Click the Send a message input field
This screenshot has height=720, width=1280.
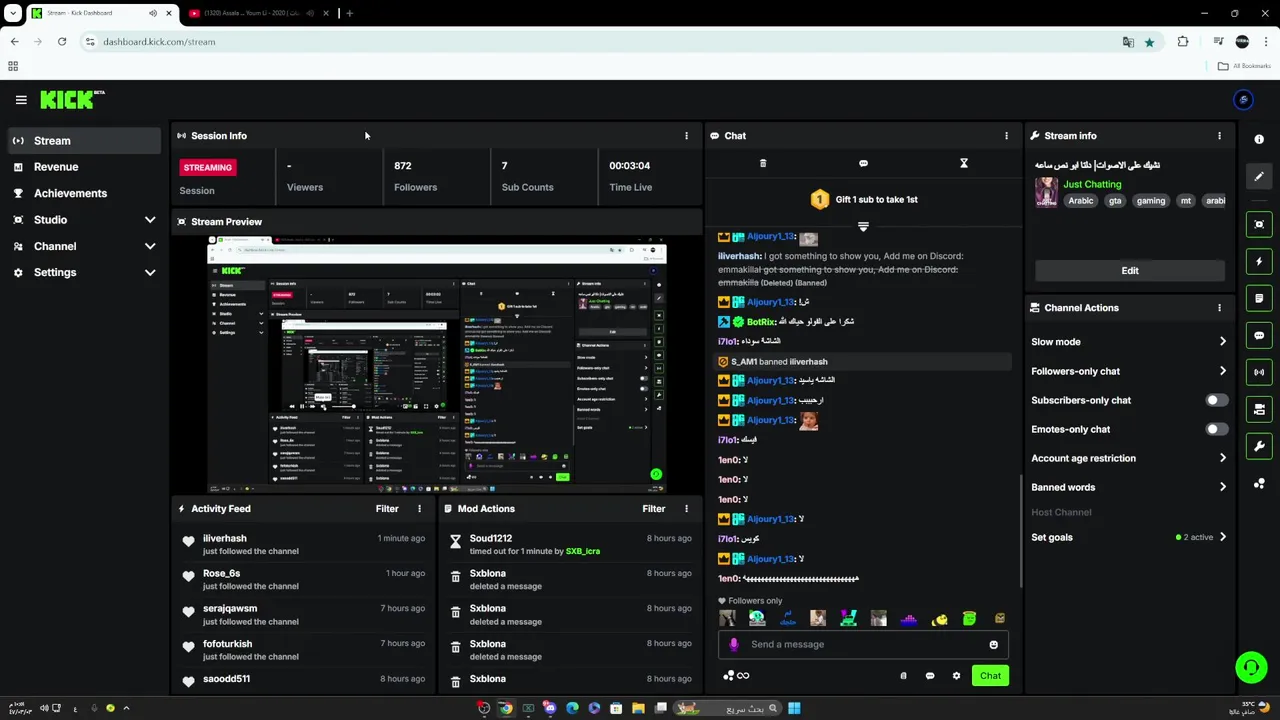pos(862,645)
